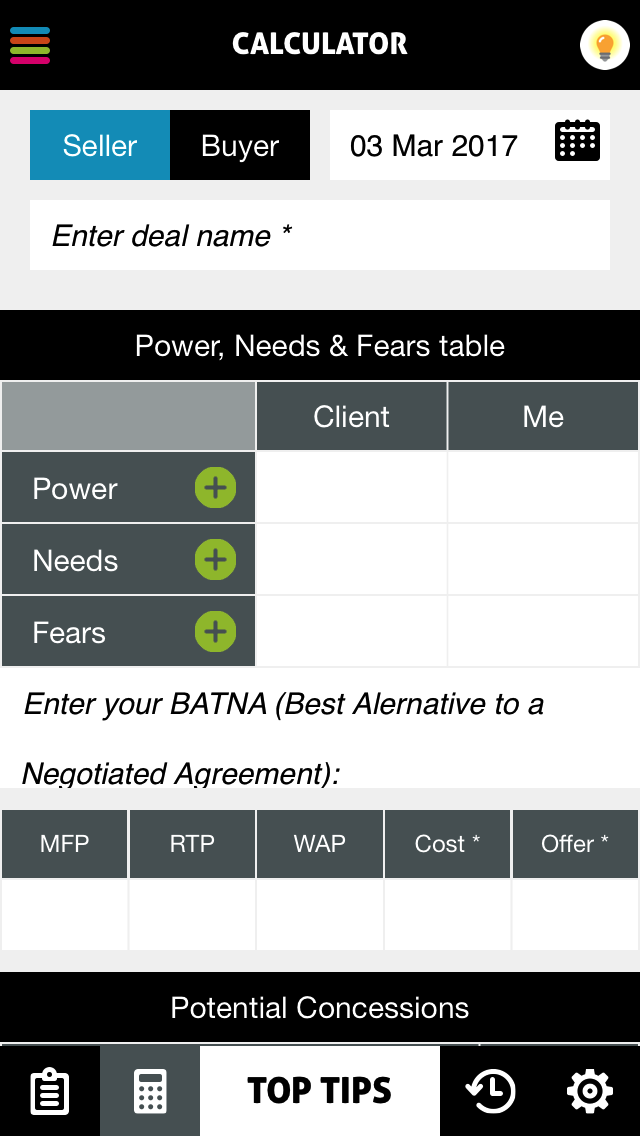Add a Needs entry with plus icon
Image resolution: width=640 pixels, height=1136 pixels.
pos(215,560)
